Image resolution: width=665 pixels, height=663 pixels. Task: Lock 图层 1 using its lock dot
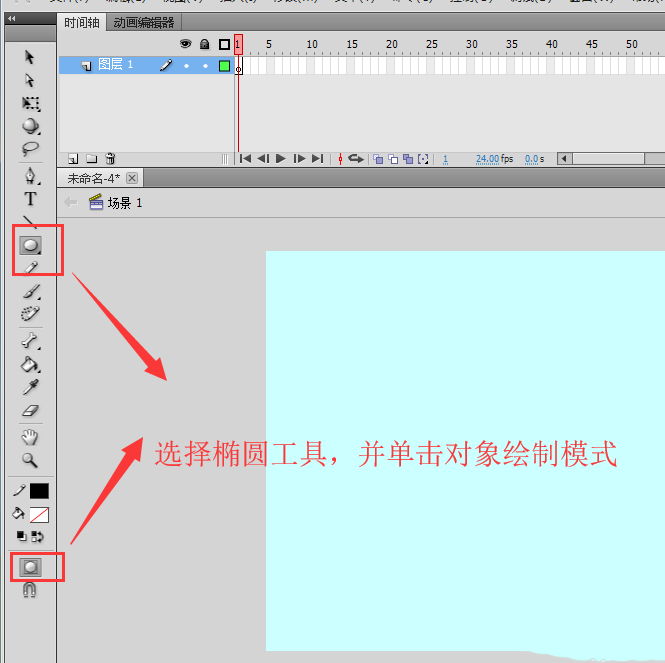[x=205, y=66]
